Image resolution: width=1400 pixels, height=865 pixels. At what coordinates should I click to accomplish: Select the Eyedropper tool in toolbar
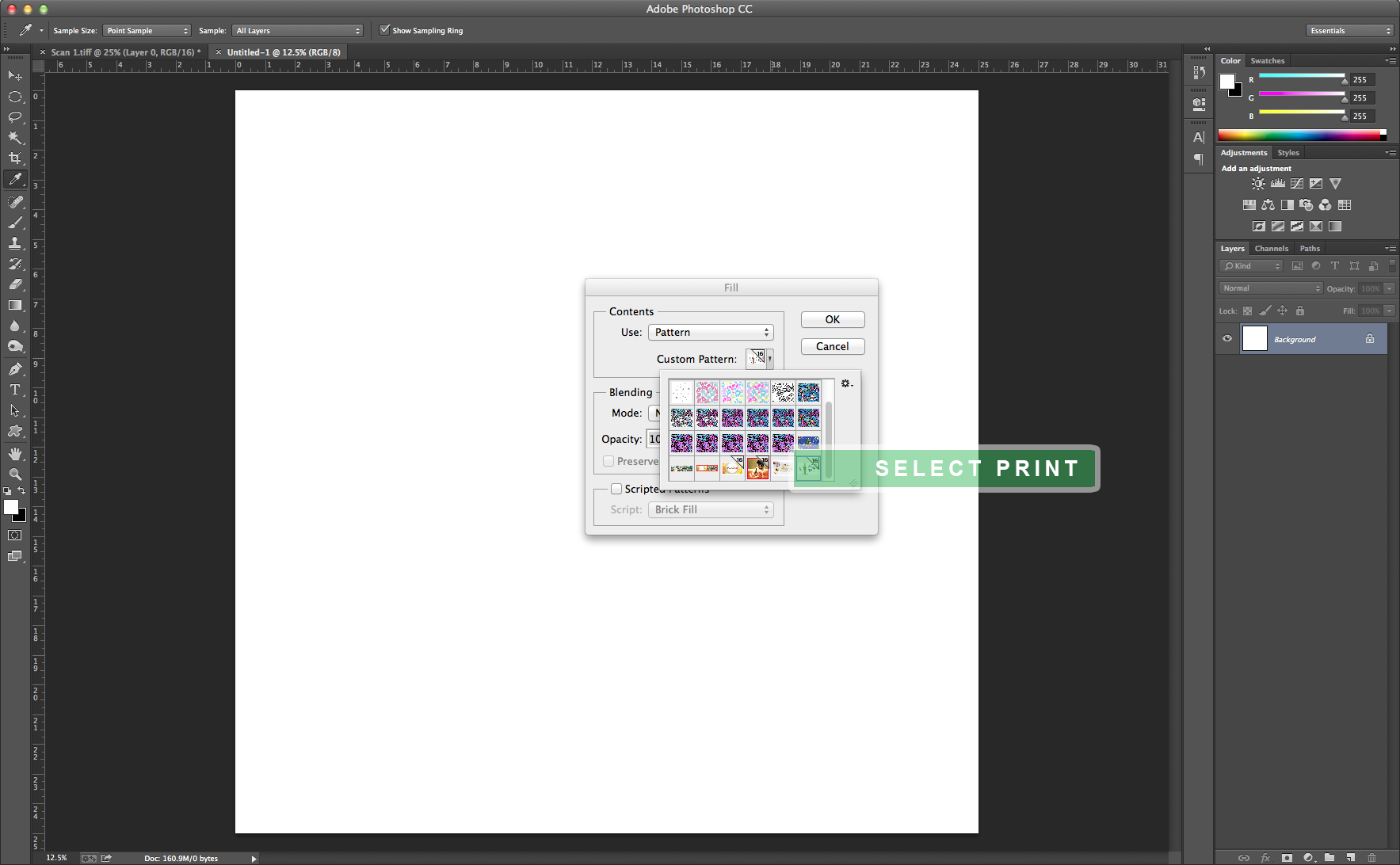coord(15,180)
